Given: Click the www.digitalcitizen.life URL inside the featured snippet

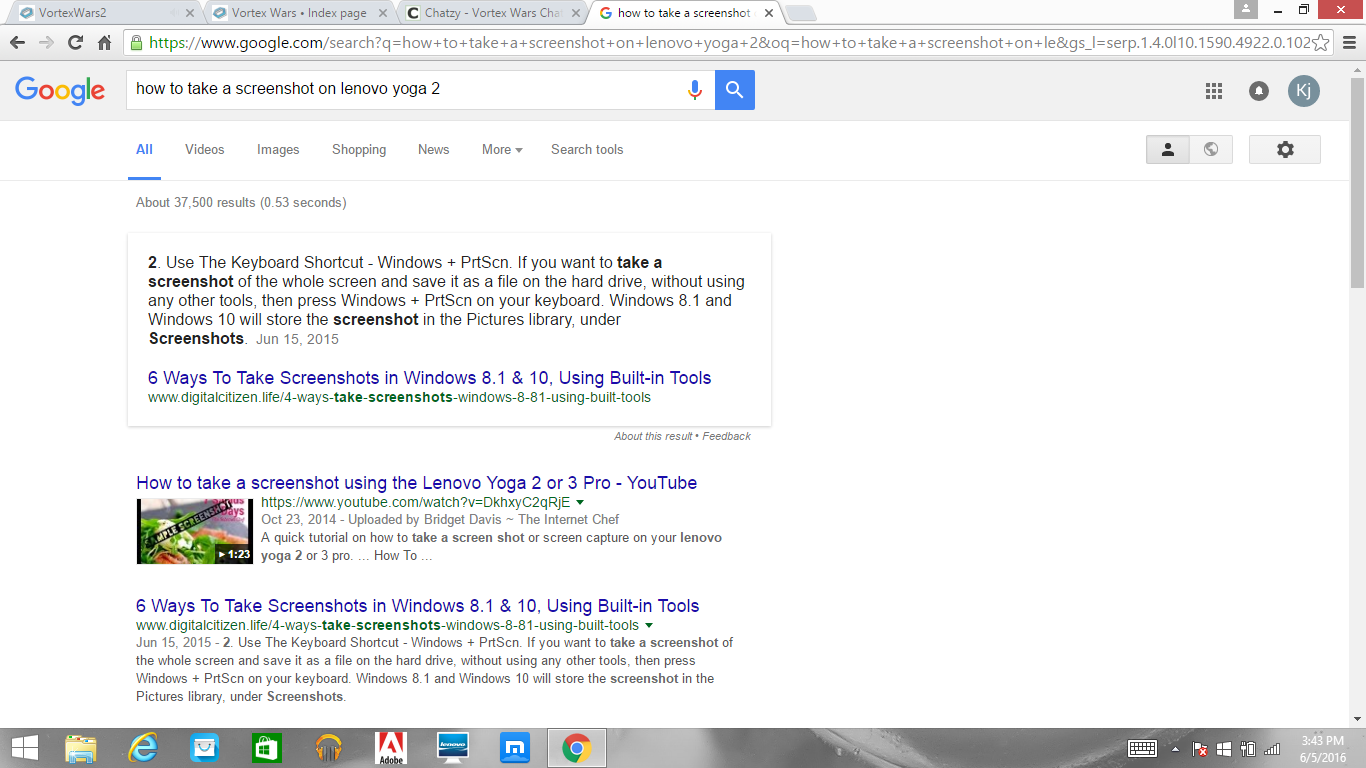Looking at the screenshot, I should click(399, 397).
